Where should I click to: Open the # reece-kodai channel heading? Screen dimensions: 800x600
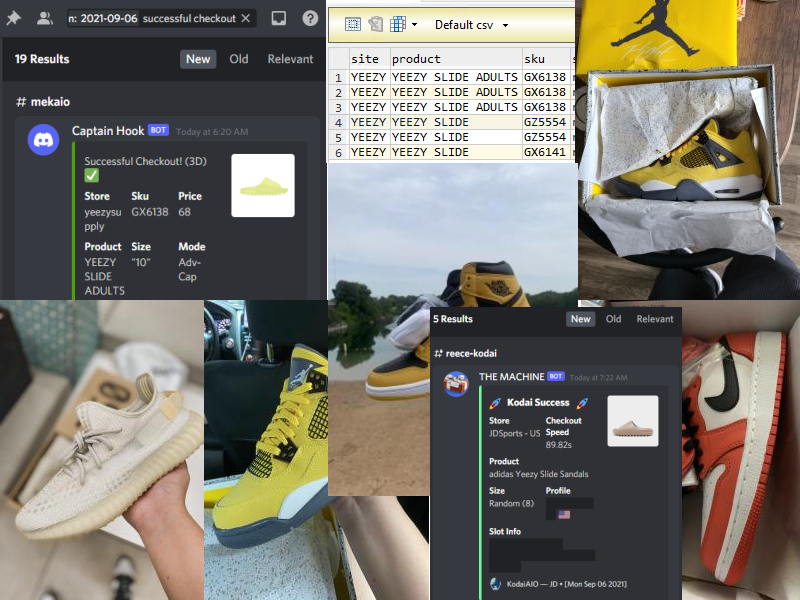pyautogui.click(x=465, y=353)
